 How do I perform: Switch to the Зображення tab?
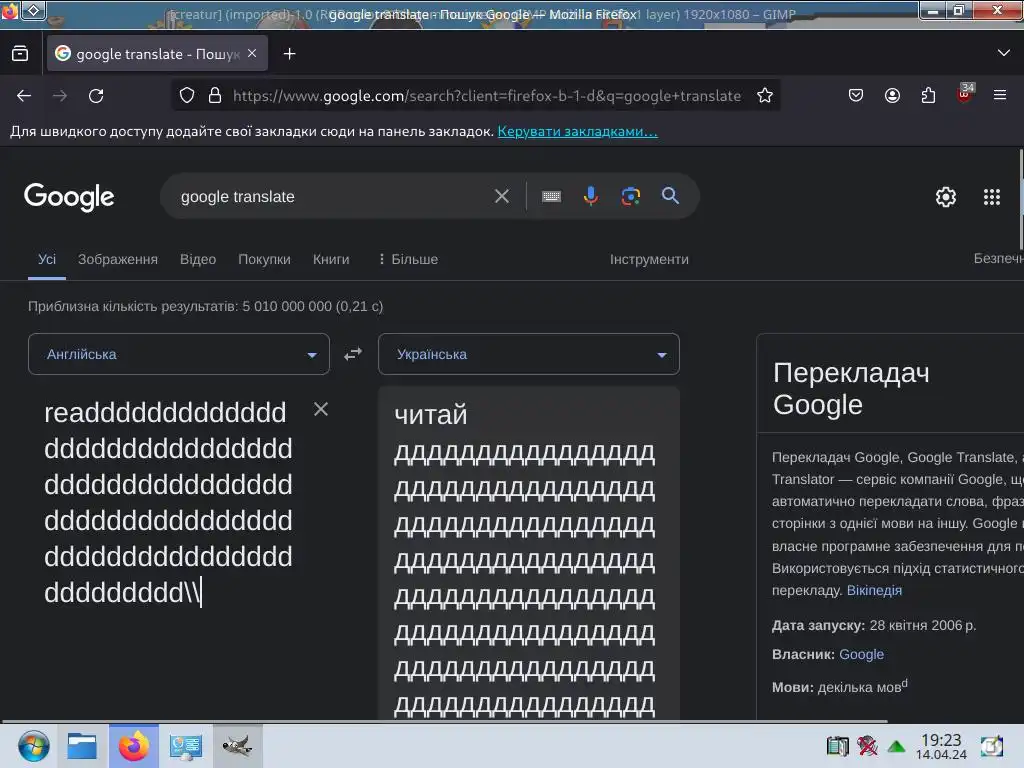(118, 259)
